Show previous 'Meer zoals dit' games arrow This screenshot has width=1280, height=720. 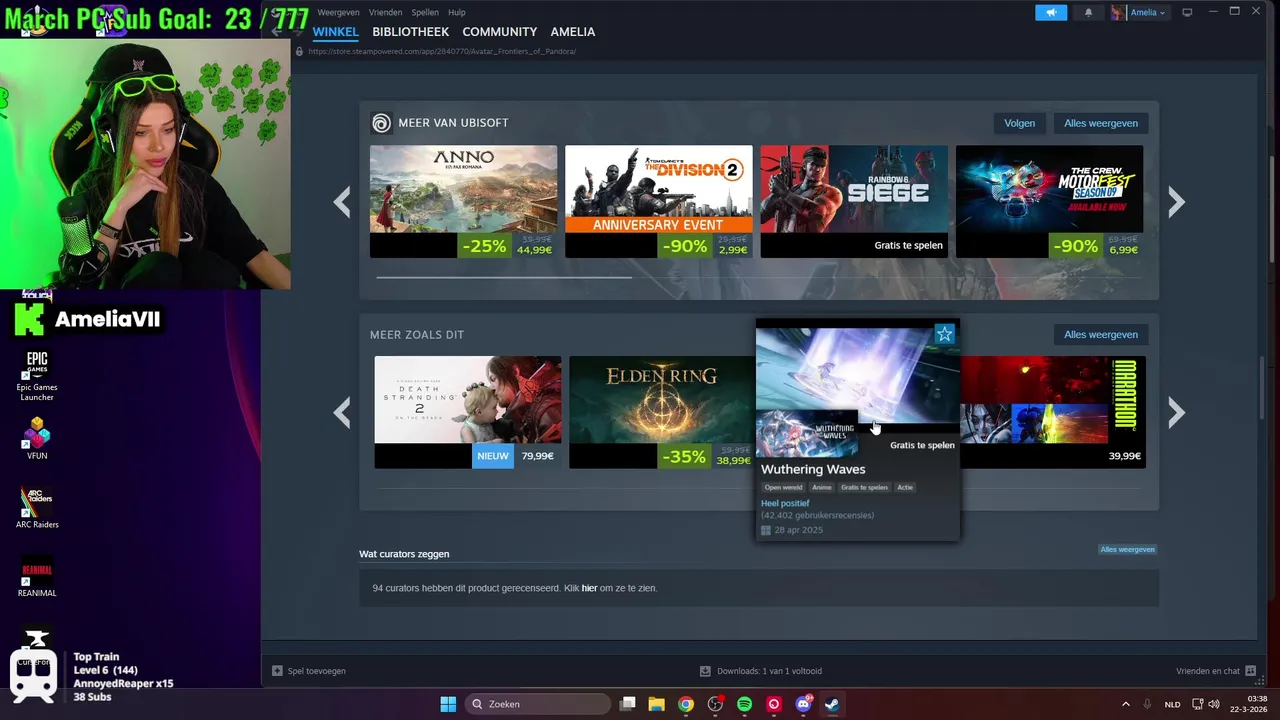(x=342, y=412)
